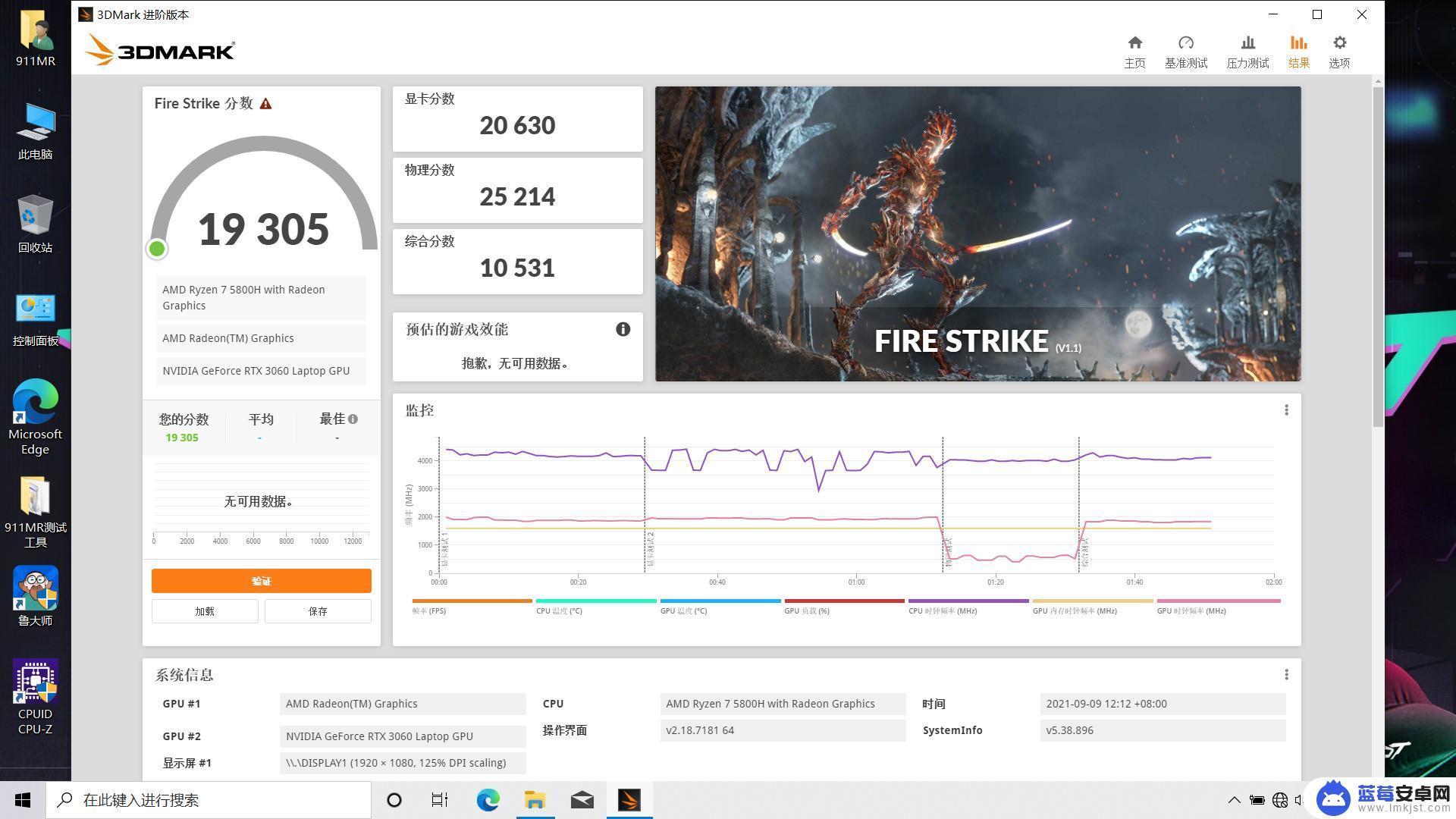Image resolution: width=1456 pixels, height=819 pixels.
Task: Open 鲁大师 desktop shortcut
Action: pos(35,597)
